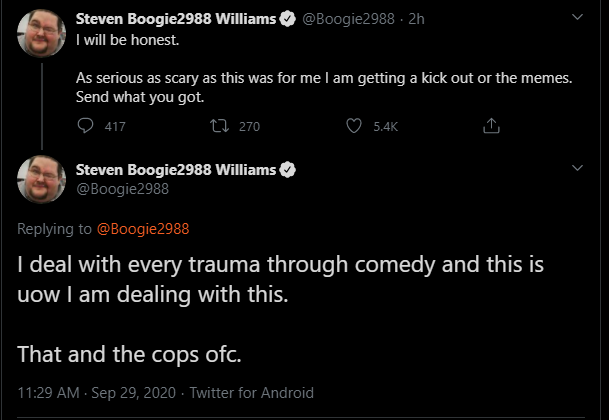Click the 11:29 AM · Sep 29, 2020 timestamp
The image size is (609, 420).
tap(97, 393)
